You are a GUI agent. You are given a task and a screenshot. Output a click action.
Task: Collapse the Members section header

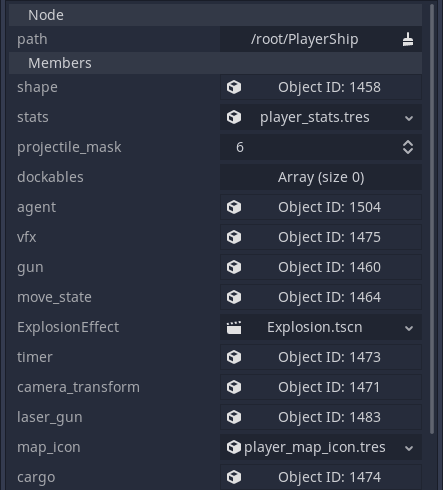(215, 63)
